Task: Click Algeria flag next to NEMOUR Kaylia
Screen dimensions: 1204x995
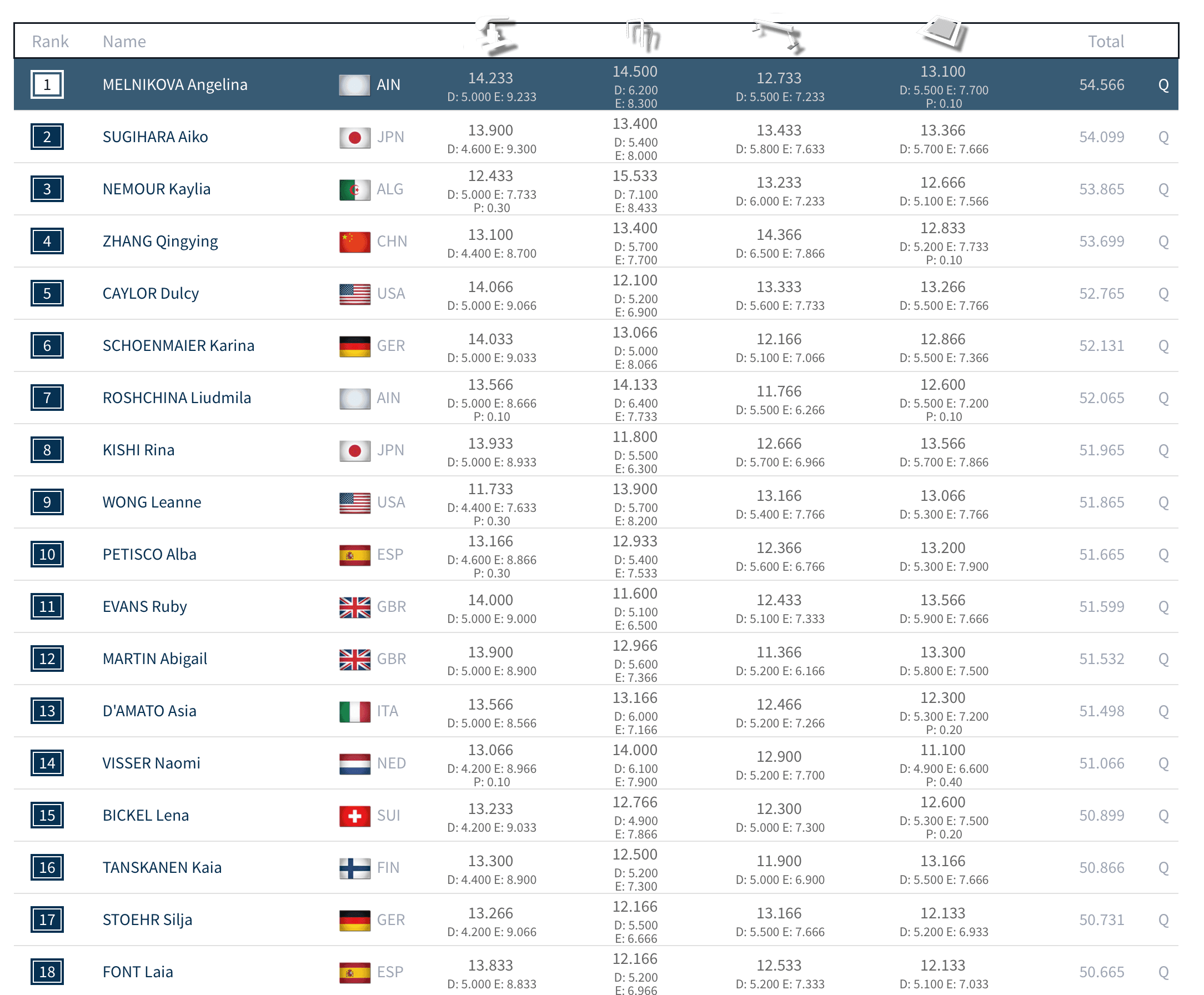Action: 354,190
